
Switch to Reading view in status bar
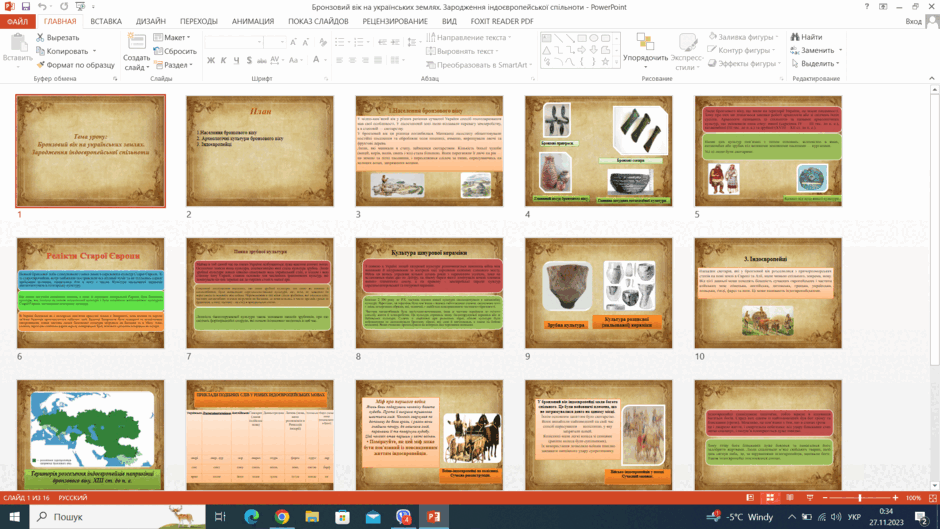[x=790, y=498]
